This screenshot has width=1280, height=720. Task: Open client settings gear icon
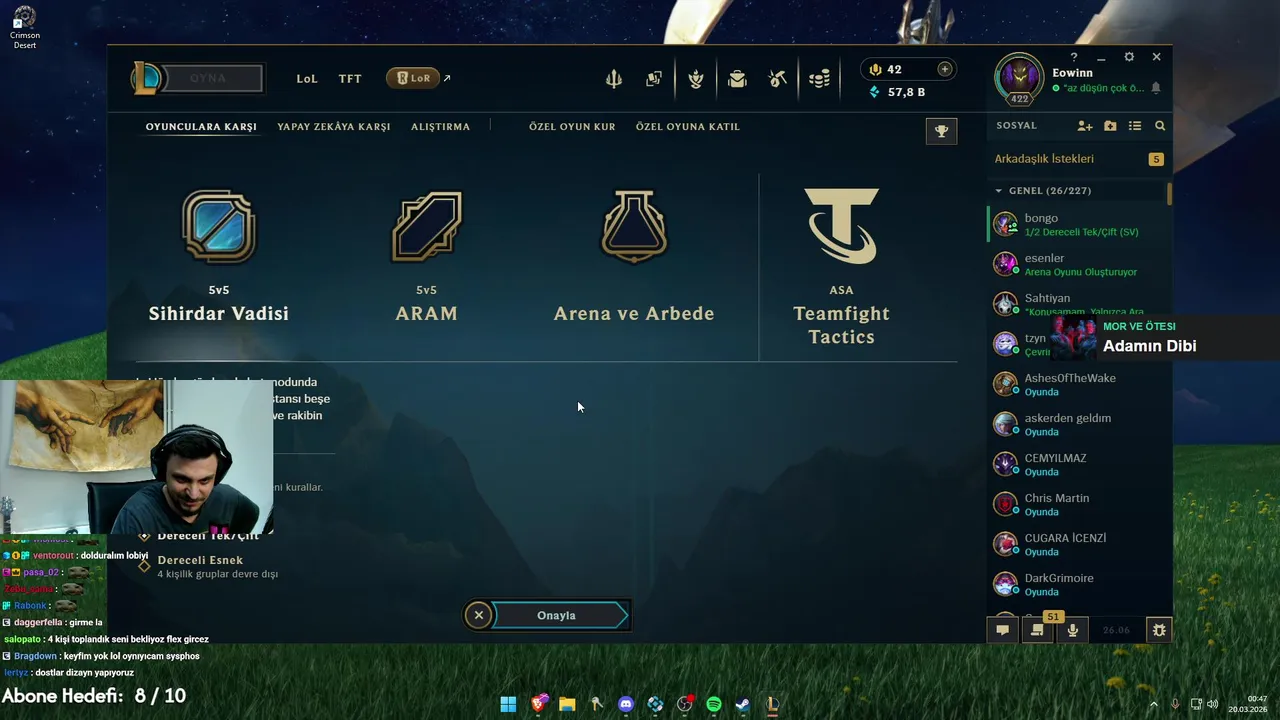1129,57
